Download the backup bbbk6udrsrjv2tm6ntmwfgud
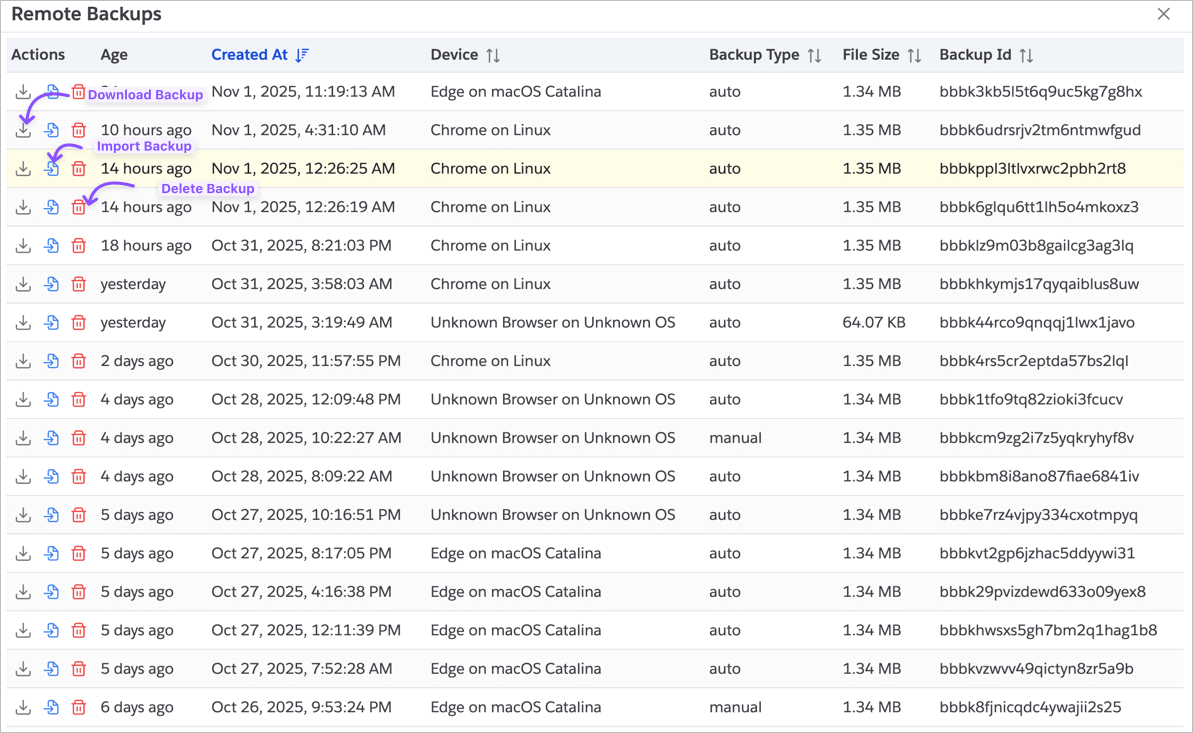 click(x=23, y=130)
